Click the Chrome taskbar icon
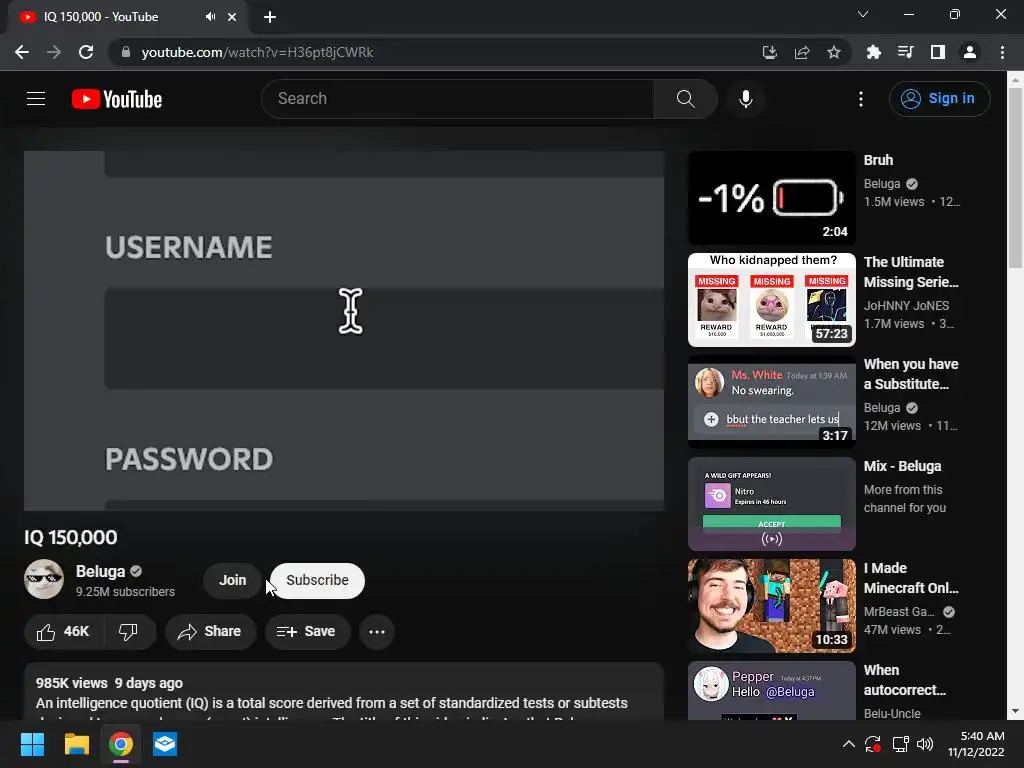1024x768 pixels. (x=121, y=744)
